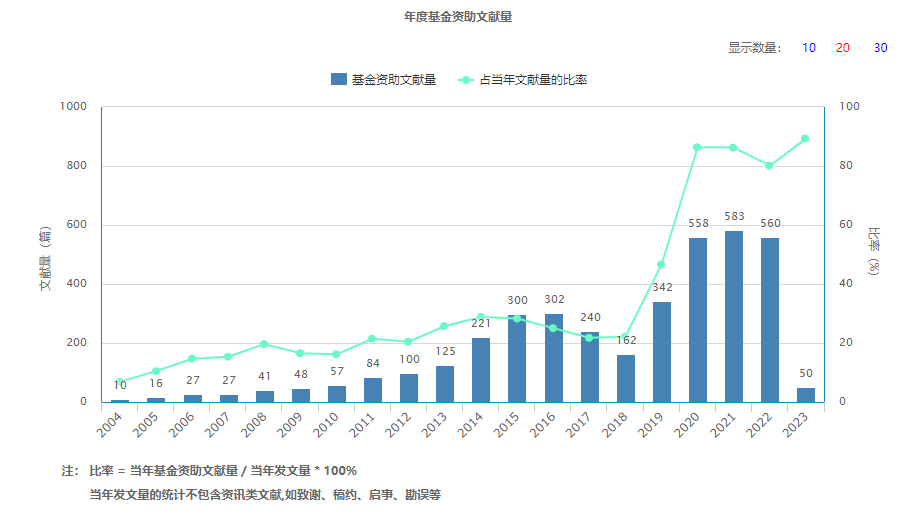Click the 2010 bar labeled 57

337,394
